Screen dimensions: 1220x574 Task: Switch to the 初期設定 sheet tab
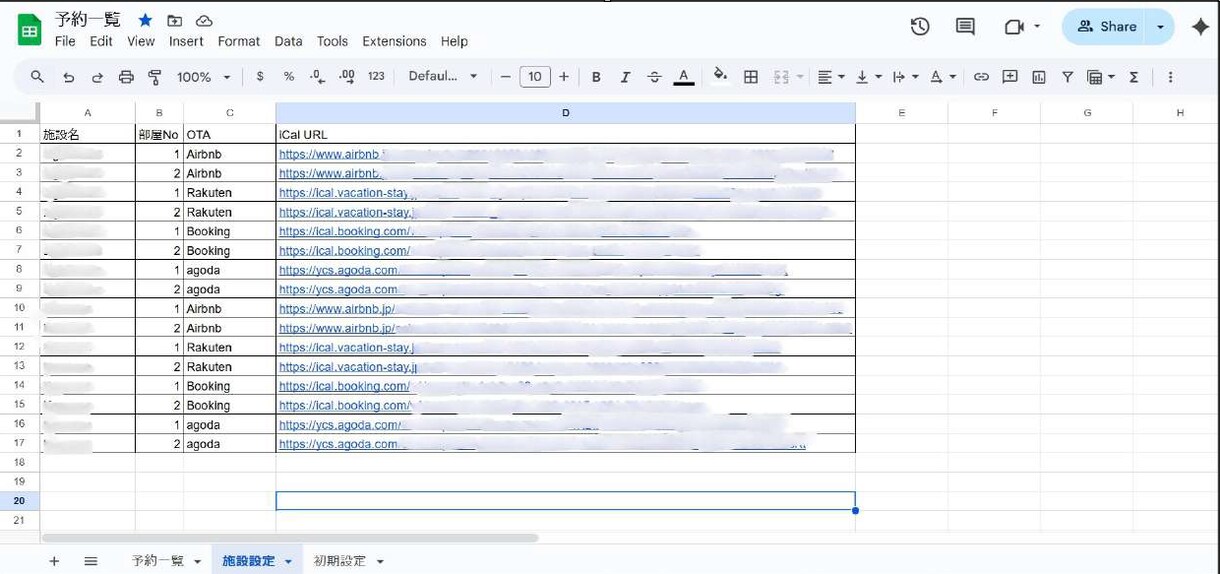339,561
